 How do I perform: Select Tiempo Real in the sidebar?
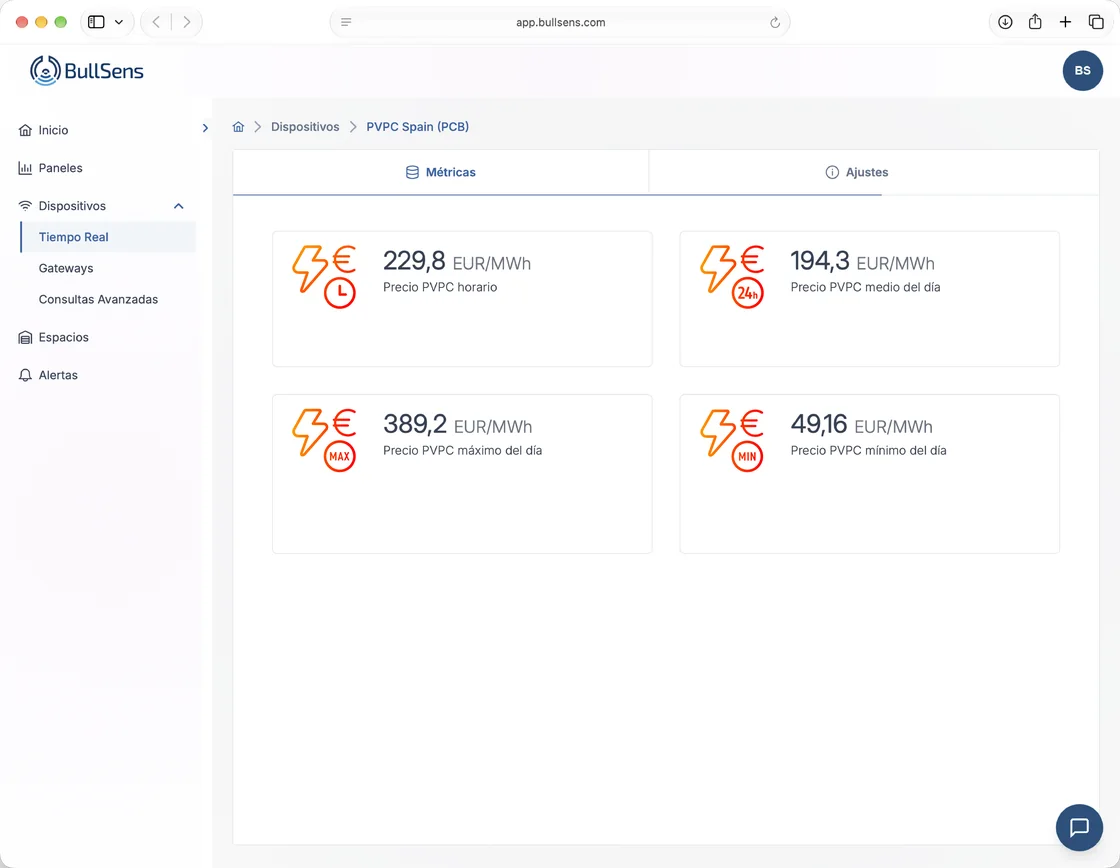click(109, 237)
